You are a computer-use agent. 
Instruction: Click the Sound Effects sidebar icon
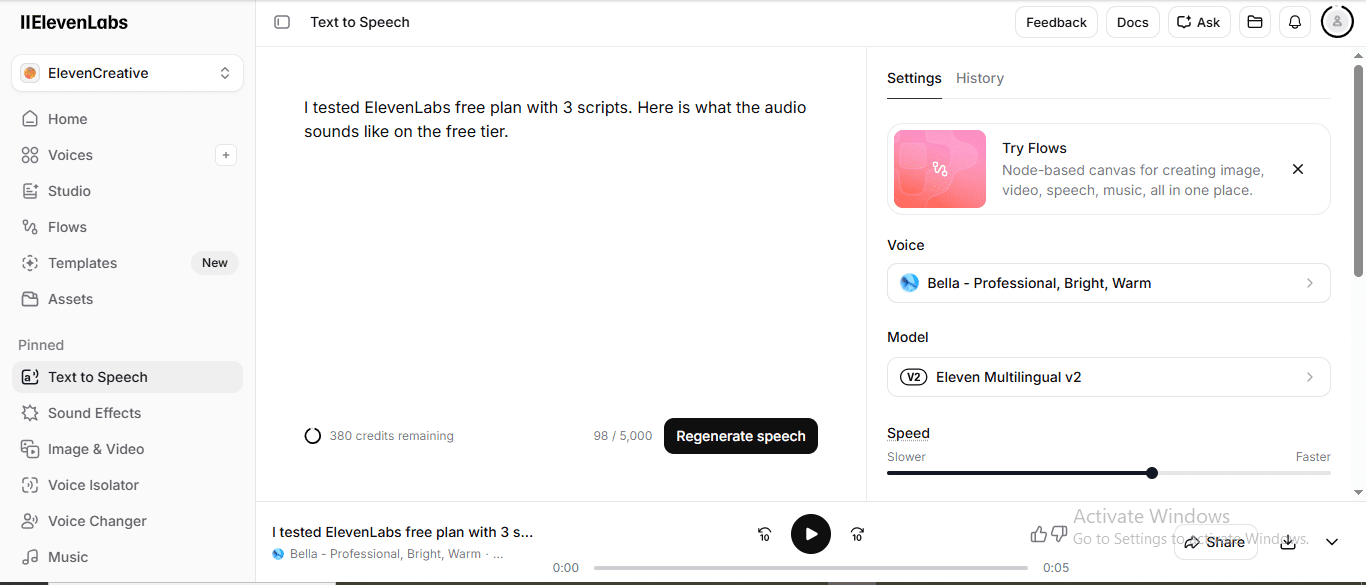click(30, 413)
